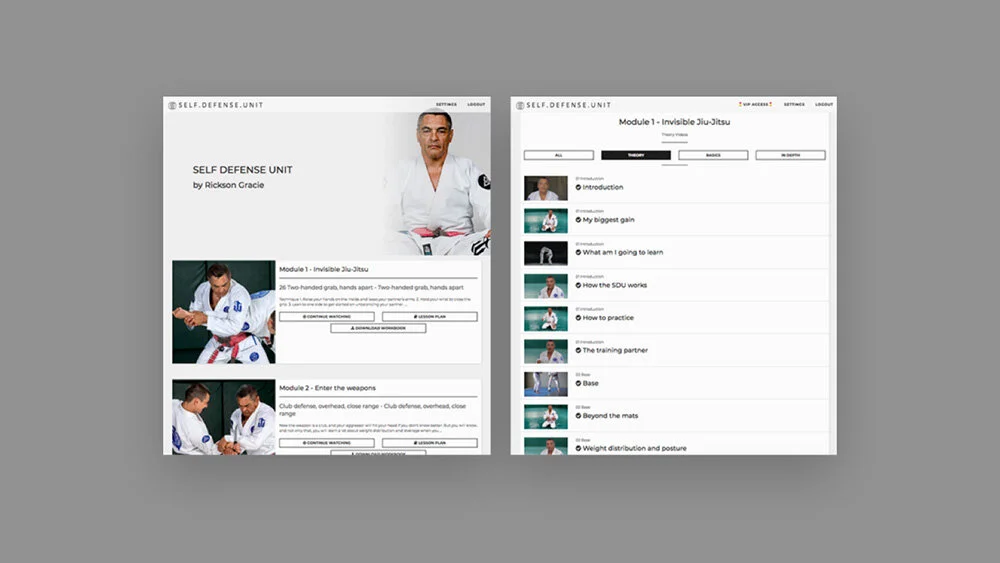Open Settings in the right window header
The height and width of the screenshot is (563, 1000).
(794, 105)
